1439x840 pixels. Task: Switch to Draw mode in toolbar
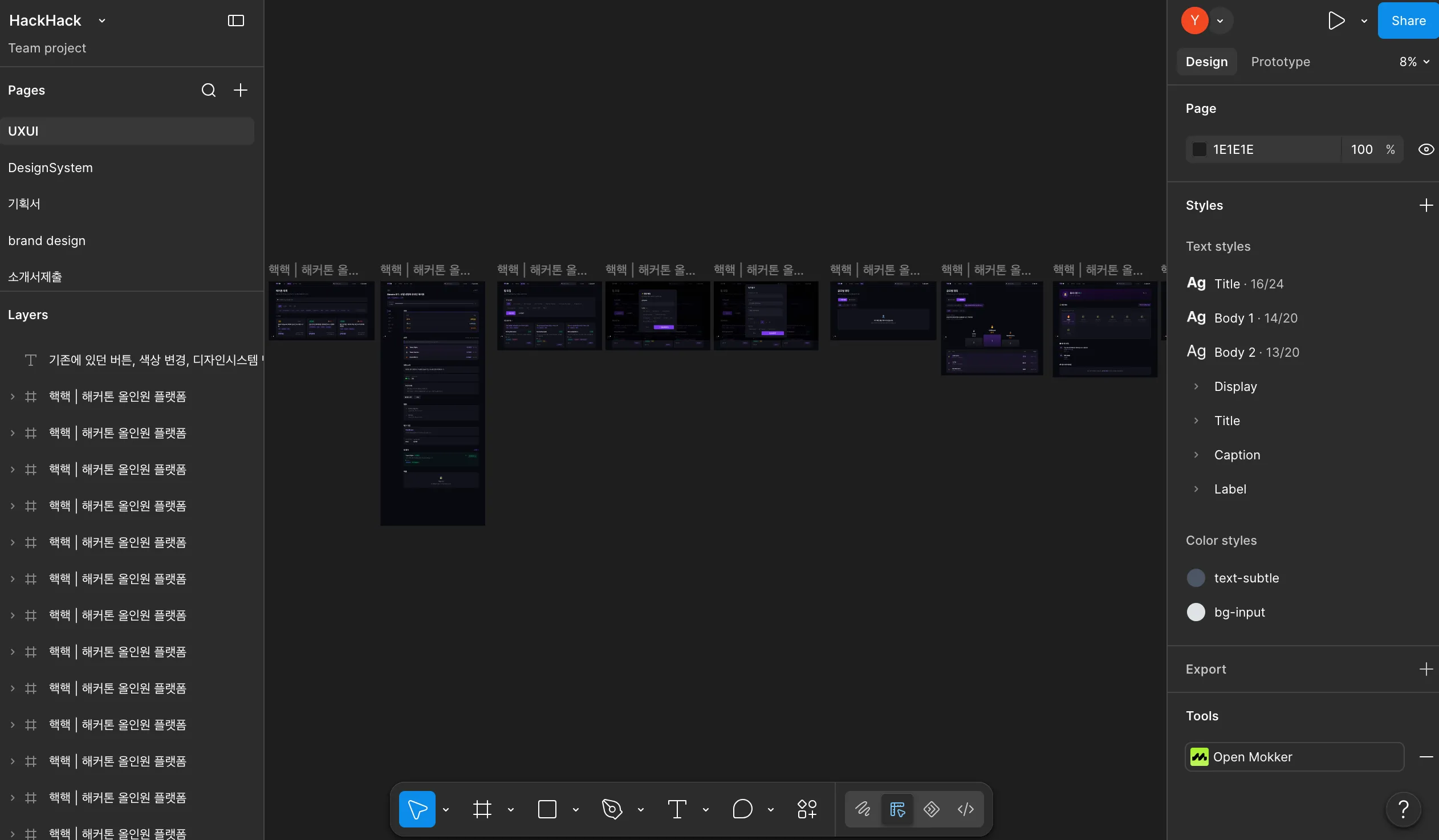(863, 809)
